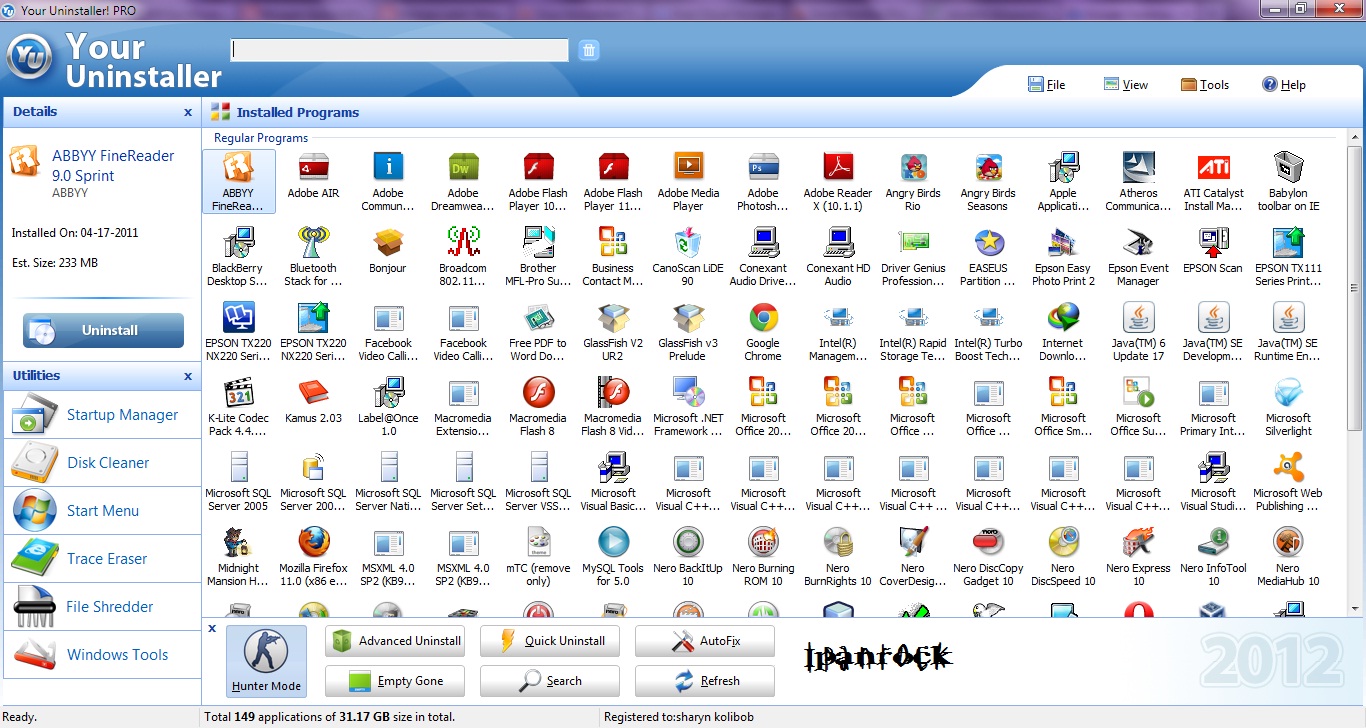
Task: Toggle Hunter Mode
Action: point(266,661)
